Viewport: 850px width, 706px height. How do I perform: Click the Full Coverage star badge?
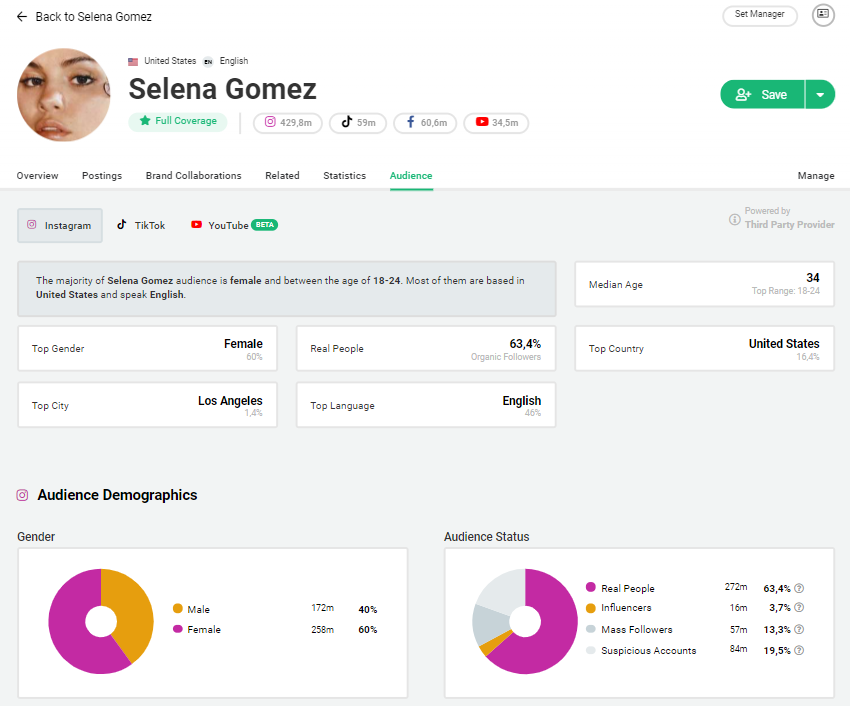tap(178, 120)
